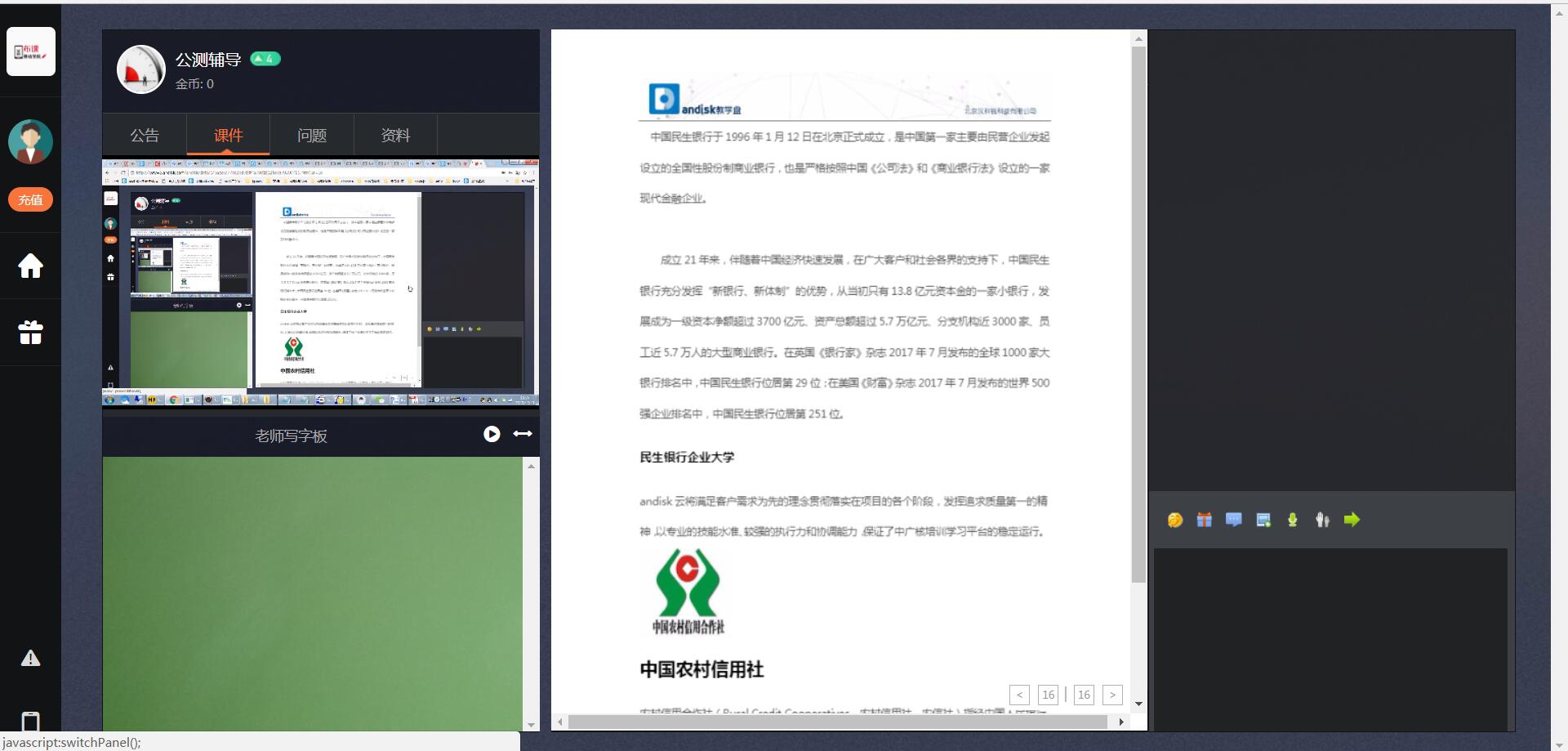Click the page number input showing 16
Viewport: 1568px width, 751px height.
1049,694
